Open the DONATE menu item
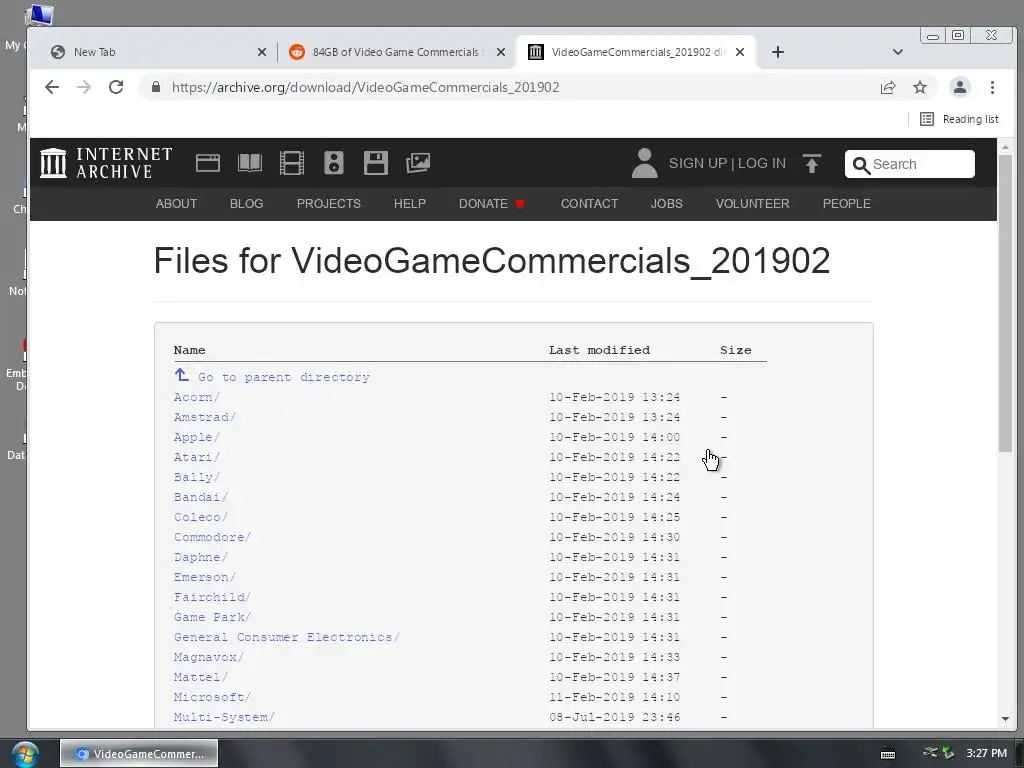This screenshot has height=768, width=1024. pos(491,204)
